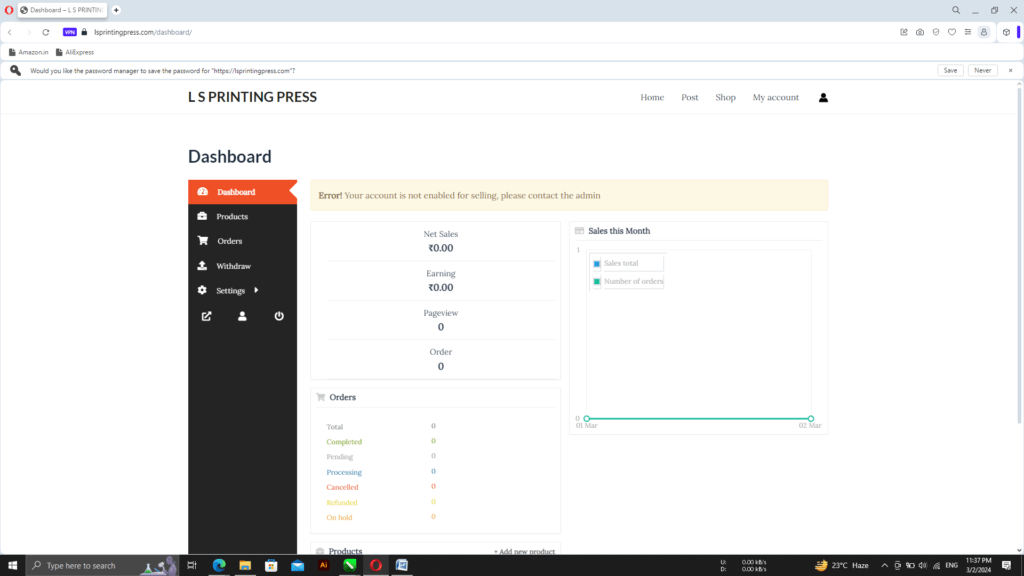Go to Orders in the sidebar

[x=242, y=241]
